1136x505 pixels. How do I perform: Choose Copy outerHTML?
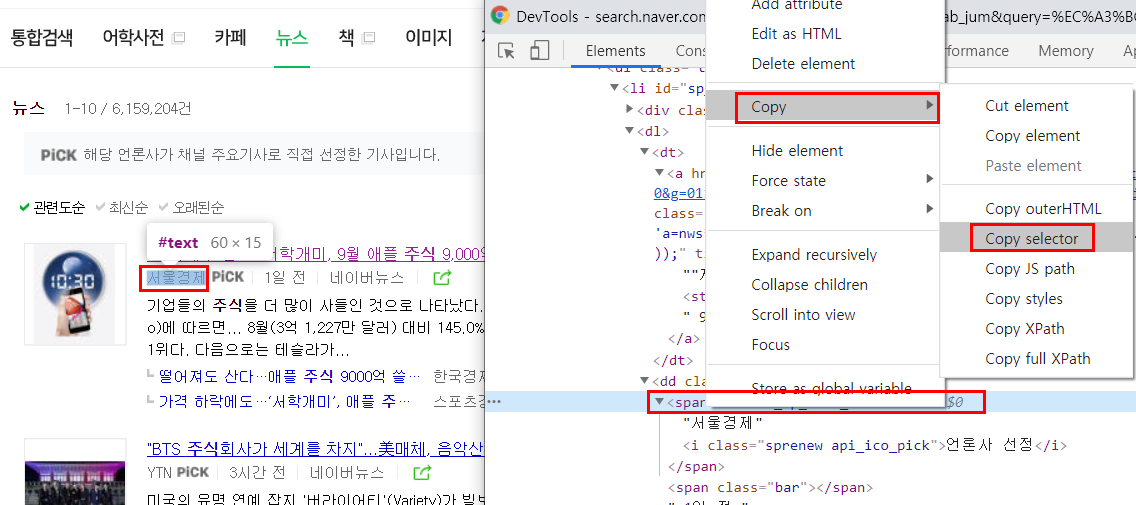pos(1036,209)
